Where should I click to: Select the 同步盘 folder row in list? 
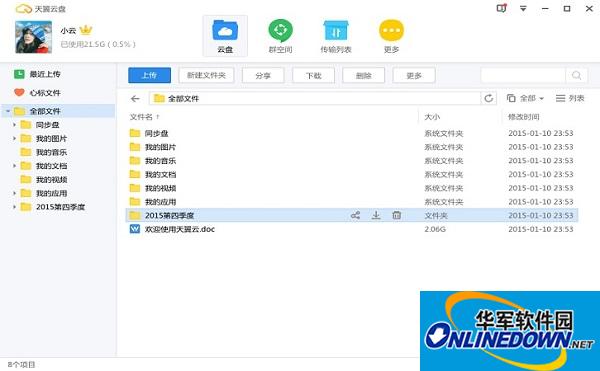pos(352,133)
